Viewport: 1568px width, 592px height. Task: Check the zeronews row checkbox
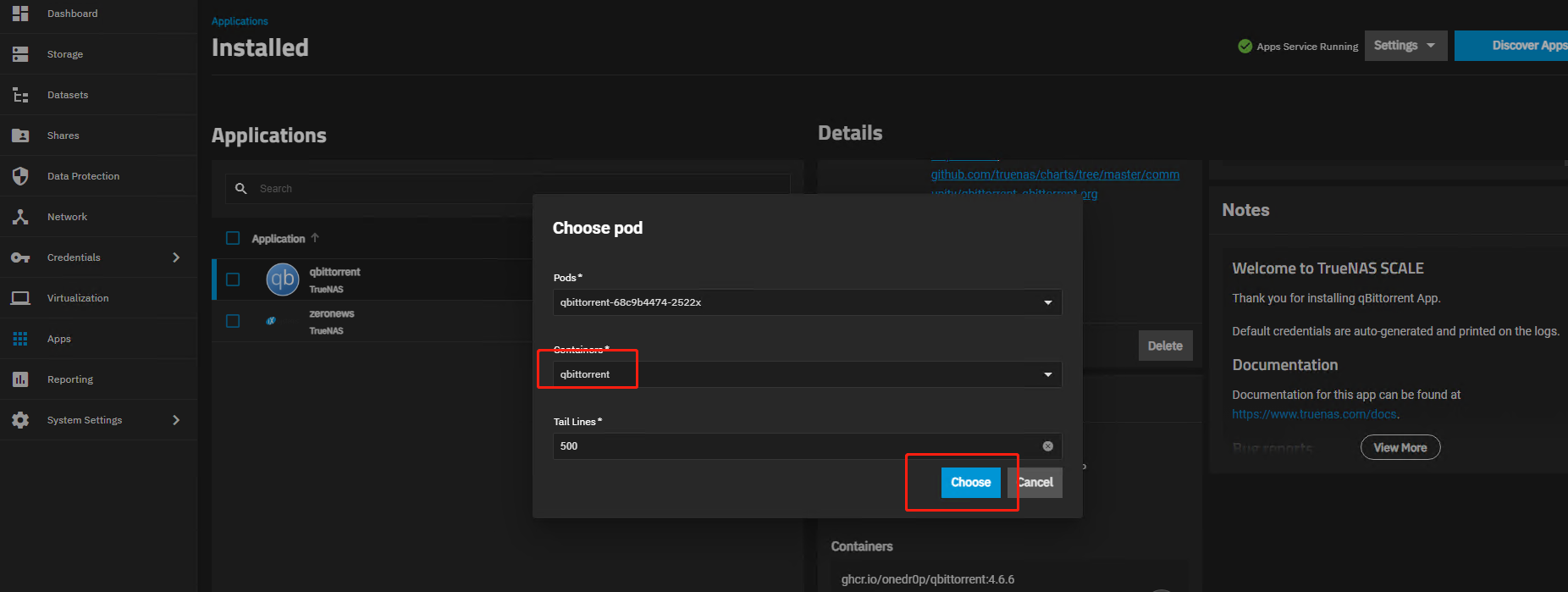click(233, 321)
